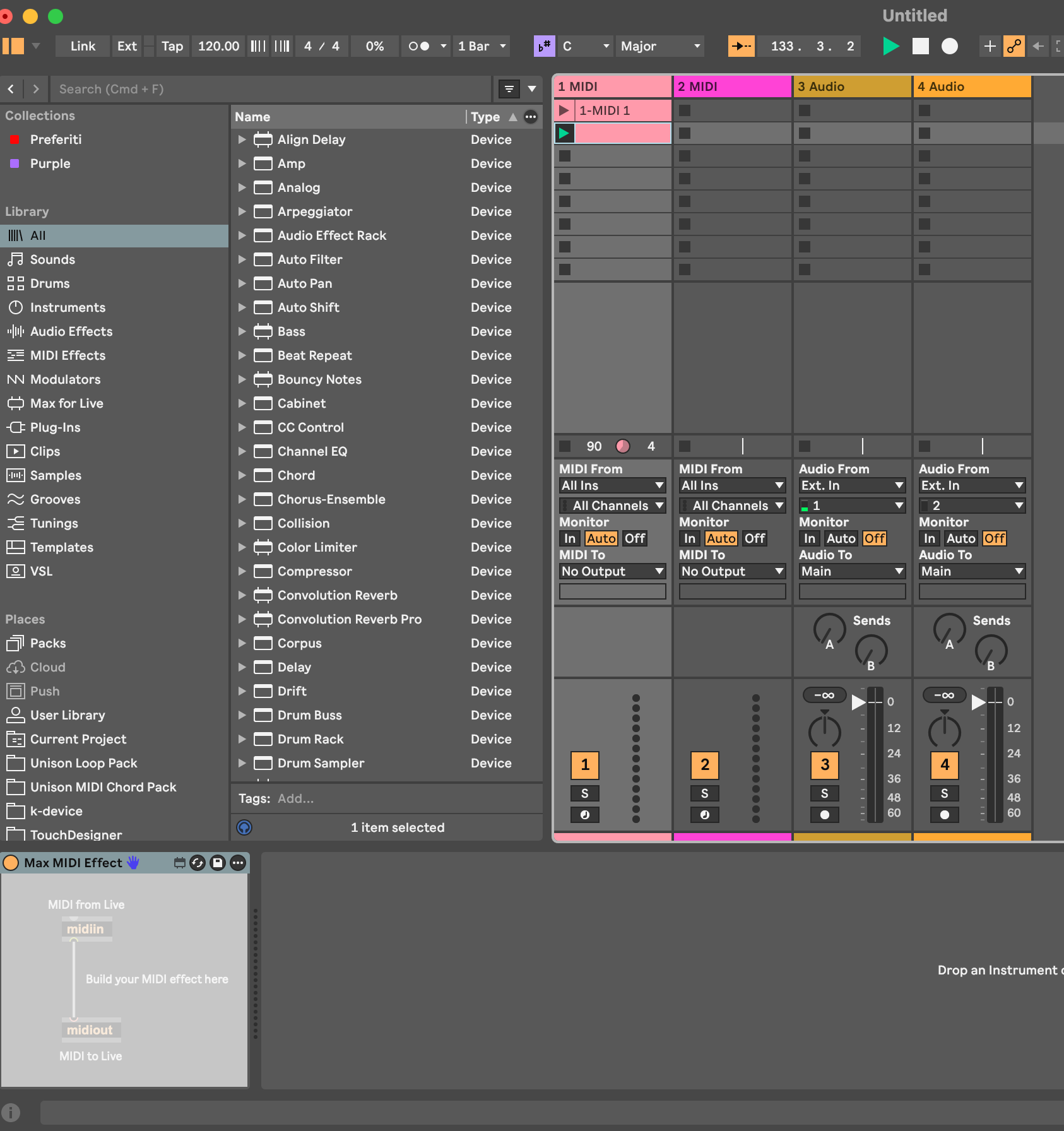Toggle the metronome button
This screenshot has height=1131, width=1064.
[419, 46]
